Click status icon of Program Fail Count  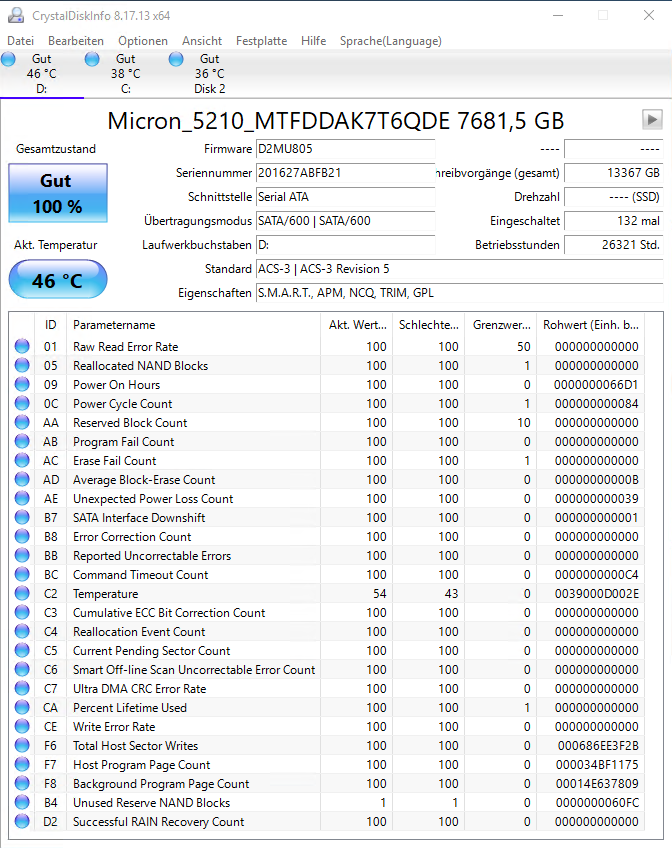pyautogui.click(x=22, y=441)
